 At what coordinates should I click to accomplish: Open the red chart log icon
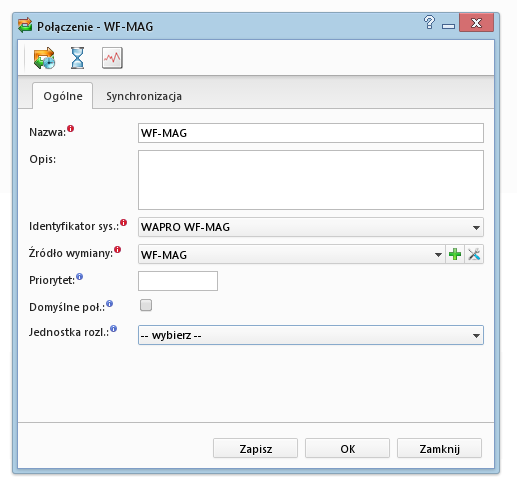112,58
